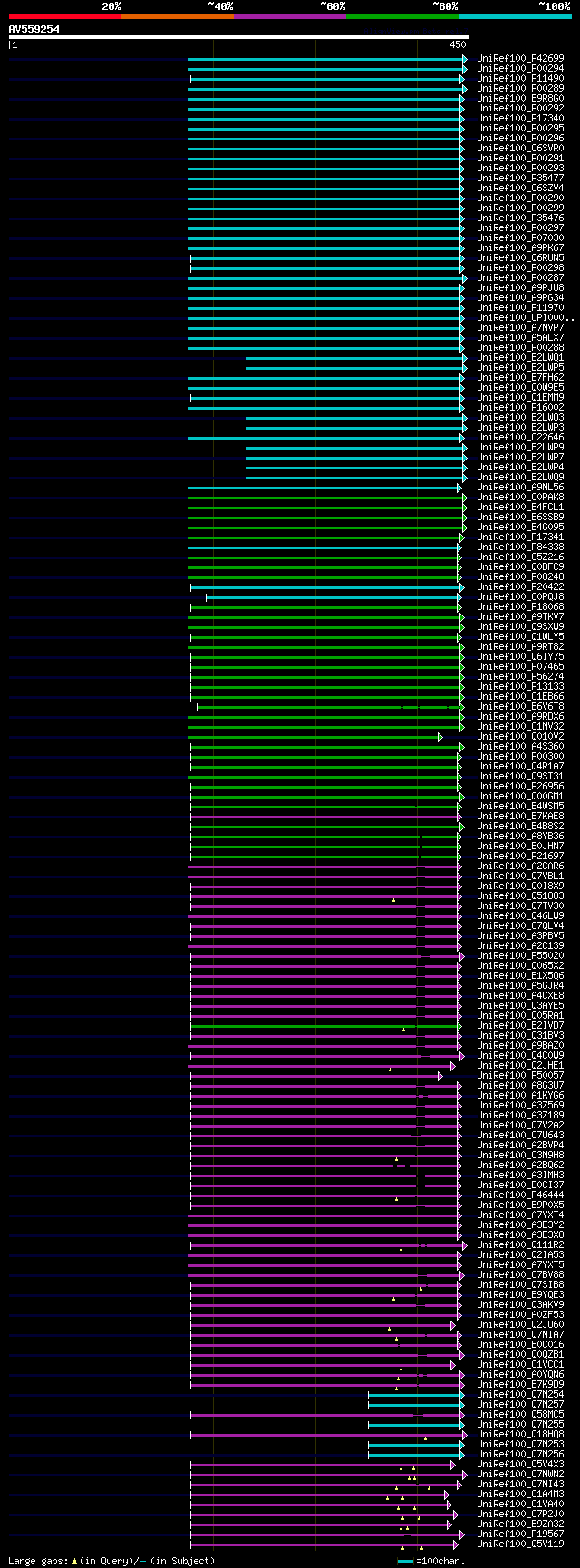Open the UniRef100_Q18HQ8 entry

tap(520, 1435)
